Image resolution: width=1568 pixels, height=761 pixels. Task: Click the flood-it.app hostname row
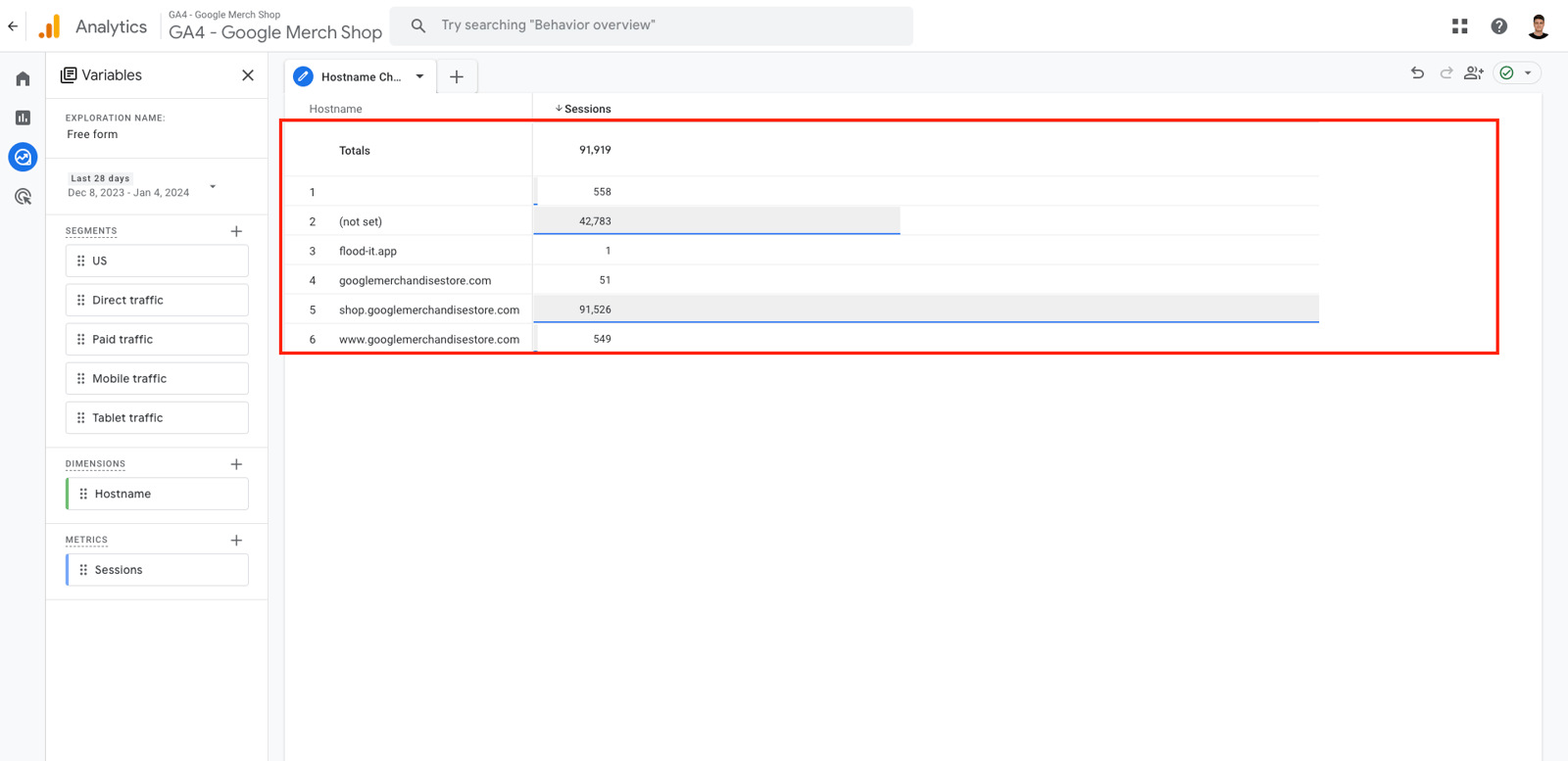pyautogui.click(x=800, y=251)
